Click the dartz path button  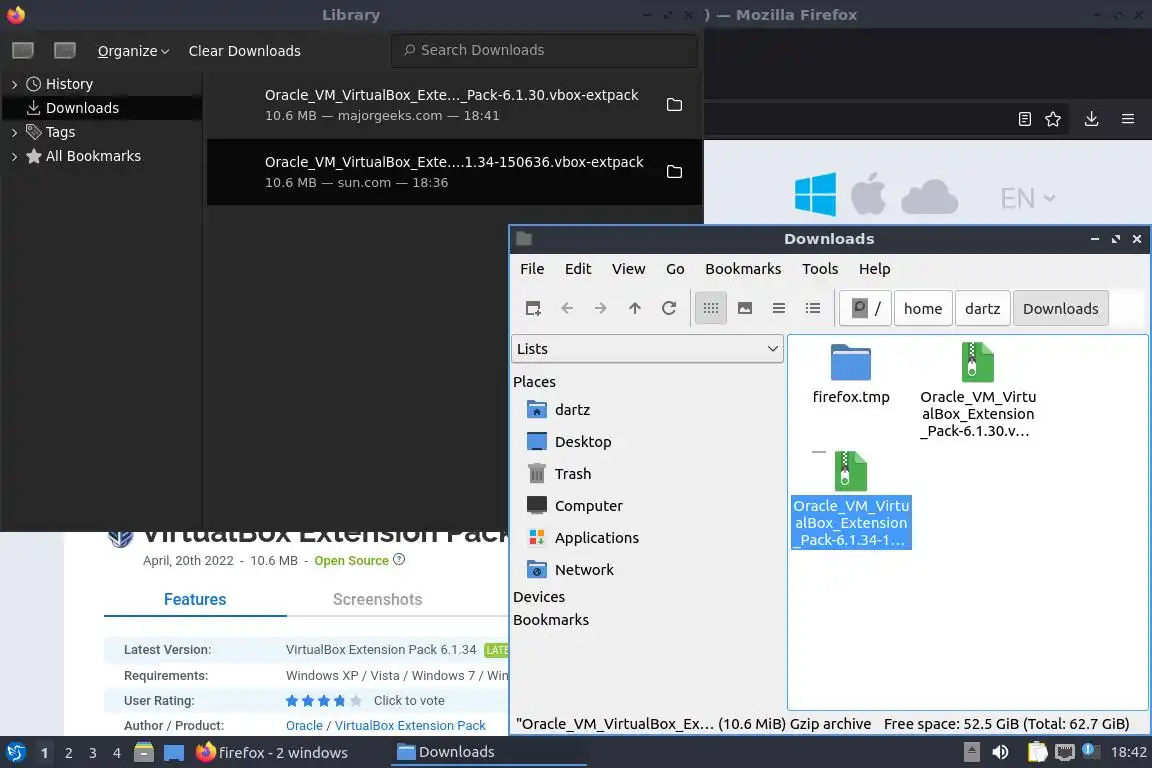(982, 309)
